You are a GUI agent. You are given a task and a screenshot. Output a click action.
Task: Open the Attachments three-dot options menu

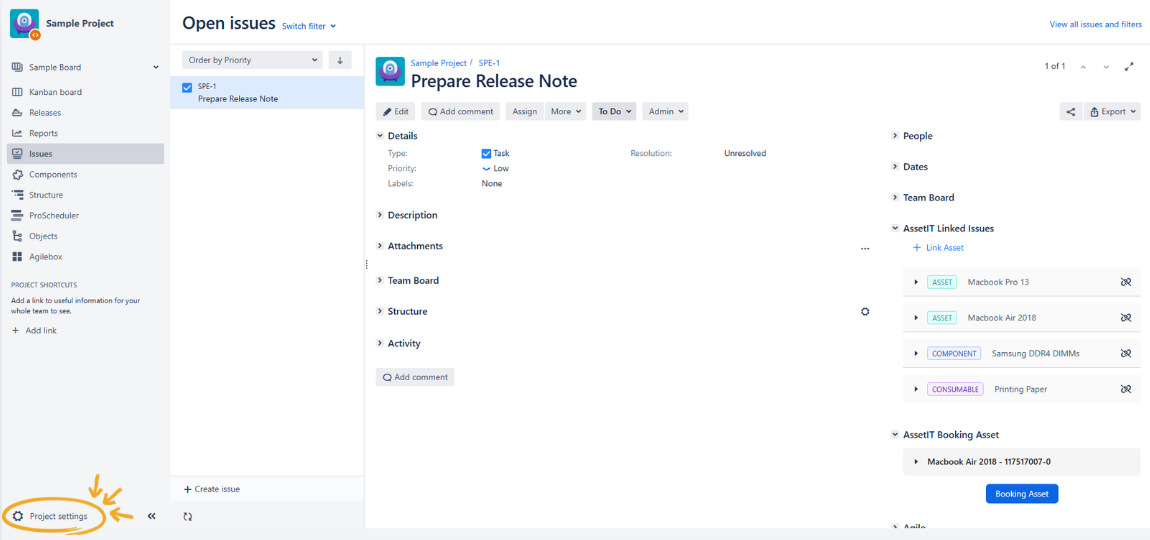pos(865,248)
